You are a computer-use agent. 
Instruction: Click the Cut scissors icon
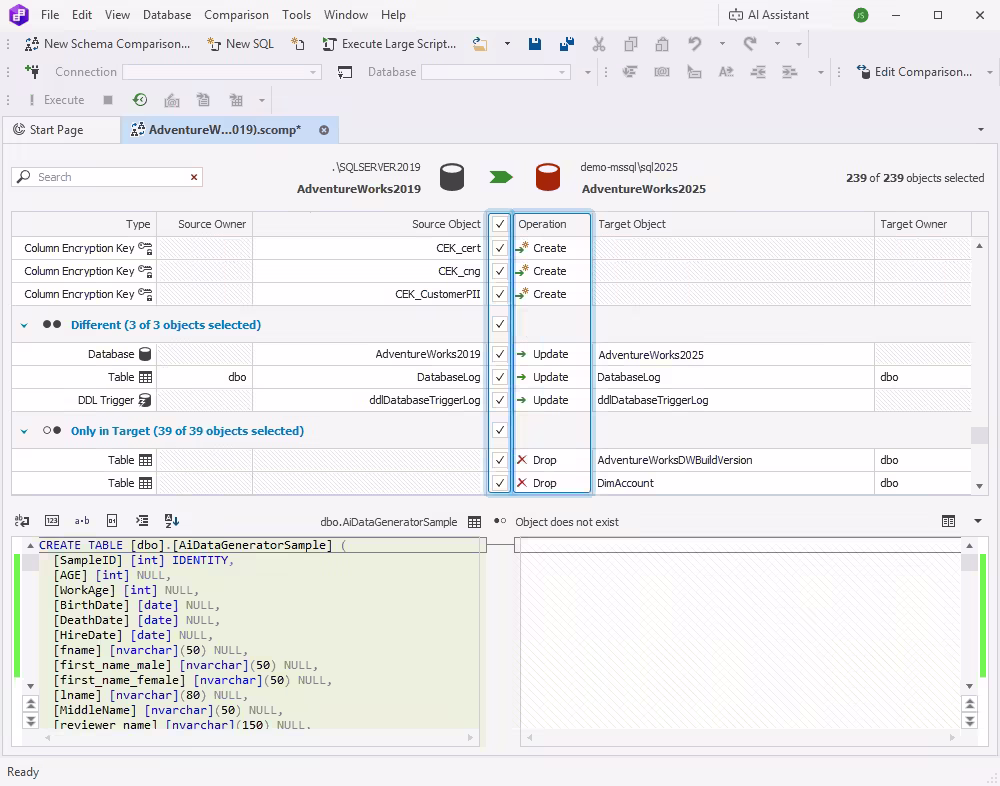[x=598, y=44]
